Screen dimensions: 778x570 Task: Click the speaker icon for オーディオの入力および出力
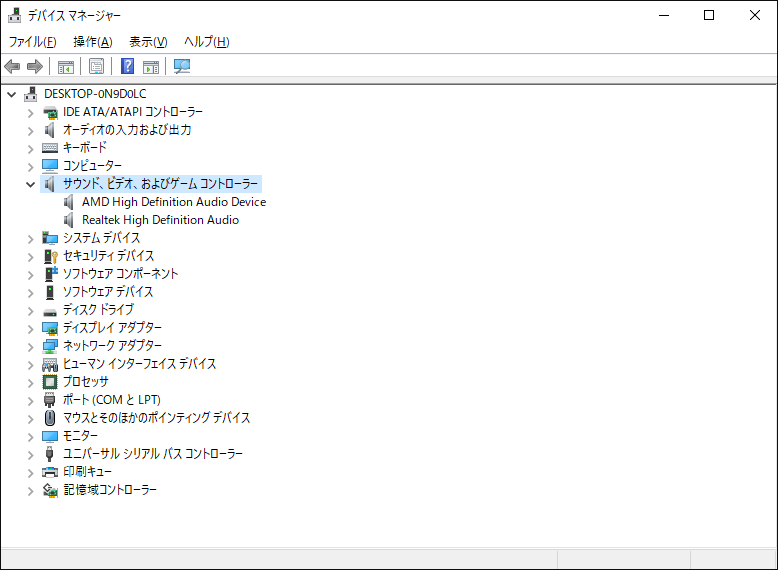[50, 130]
